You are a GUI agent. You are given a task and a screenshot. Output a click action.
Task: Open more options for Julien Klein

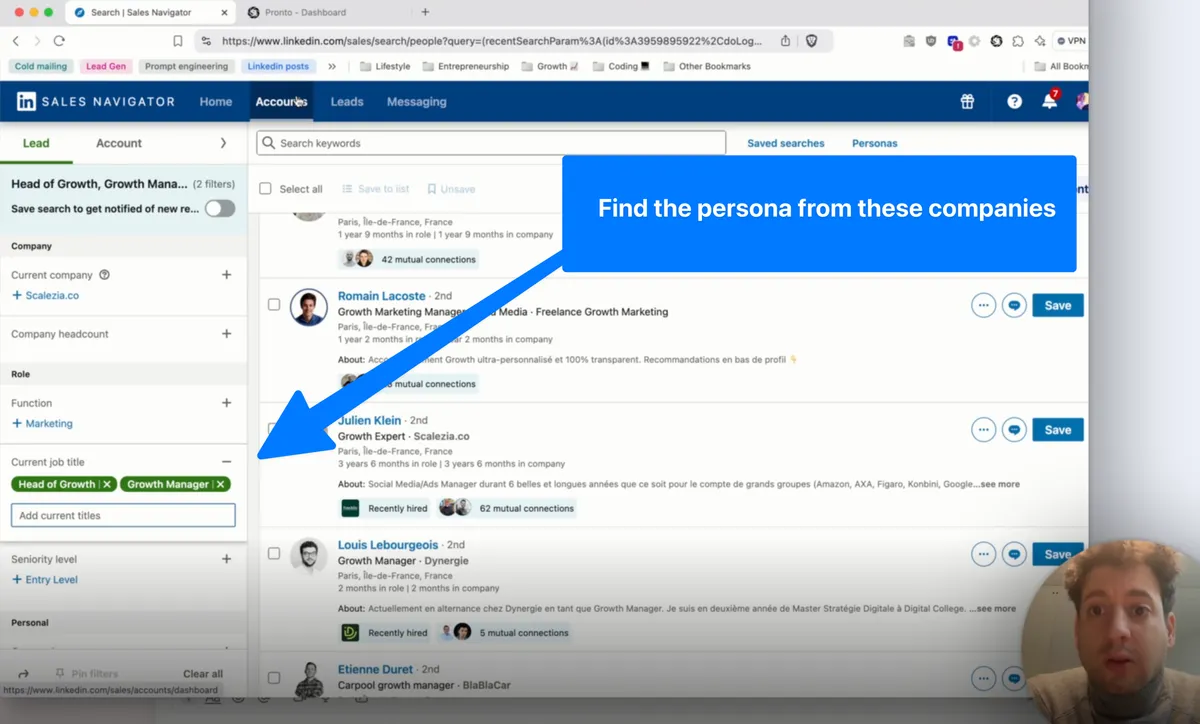[x=983, y=430]
